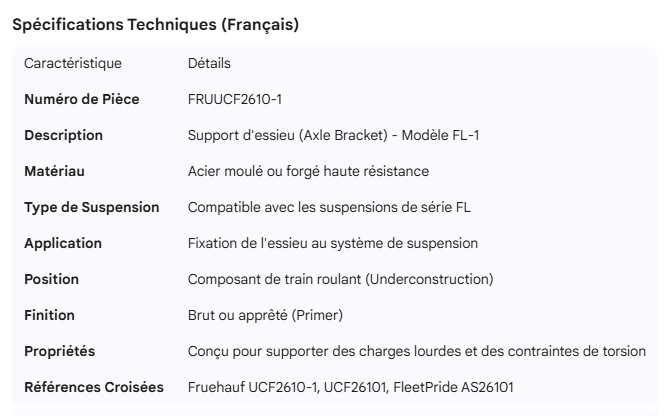Click the 'Spécifications Techniques (Français)' heading
Screen dimensions: 667x416
click(154, 26)
